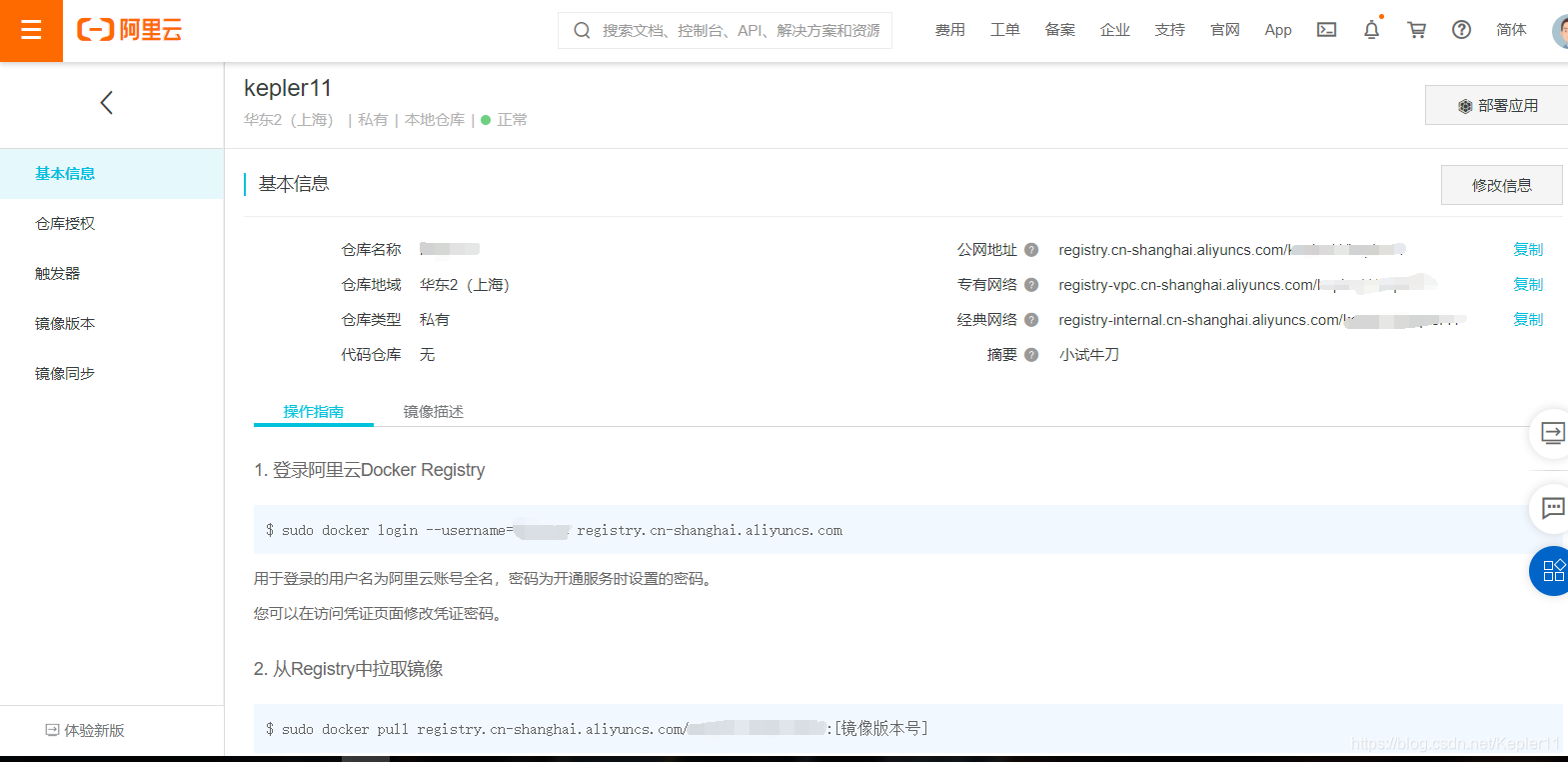Open the blue floating apps grid button
The width and height of the screenshot is (1568, 762).
1551,571
